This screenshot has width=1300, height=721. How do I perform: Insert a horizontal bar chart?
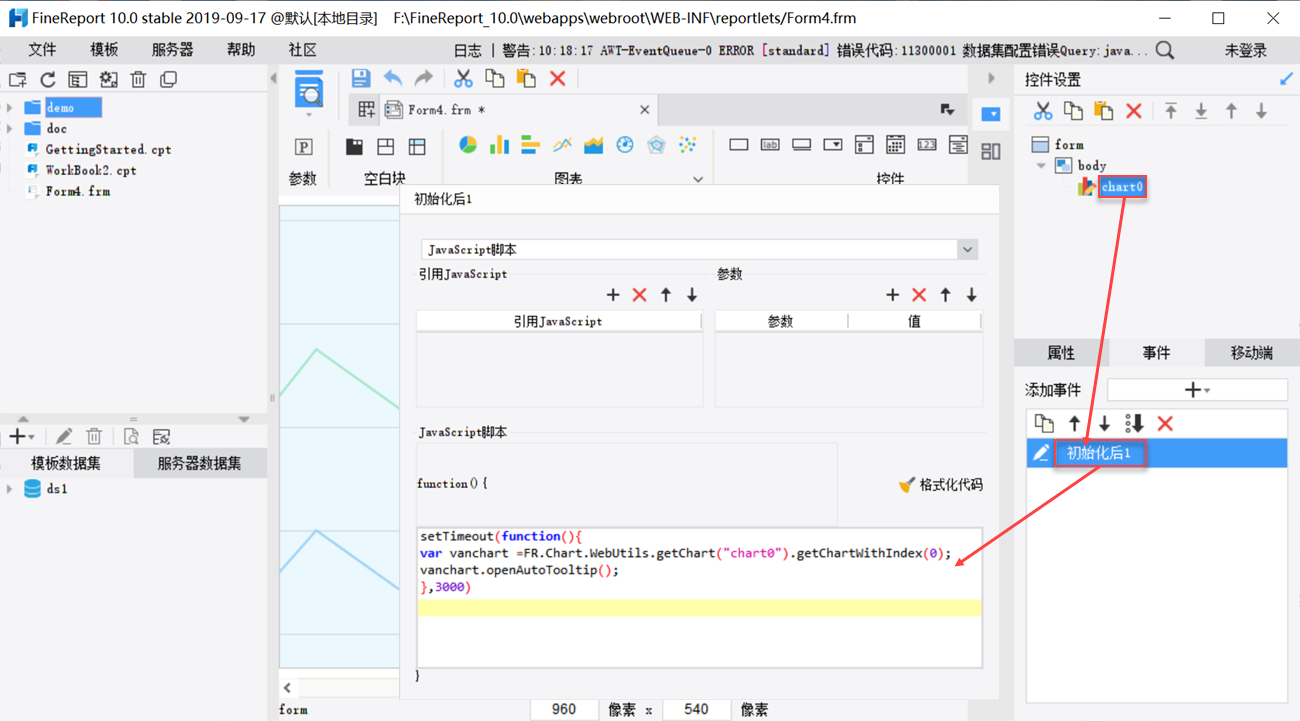pos(530,145)
